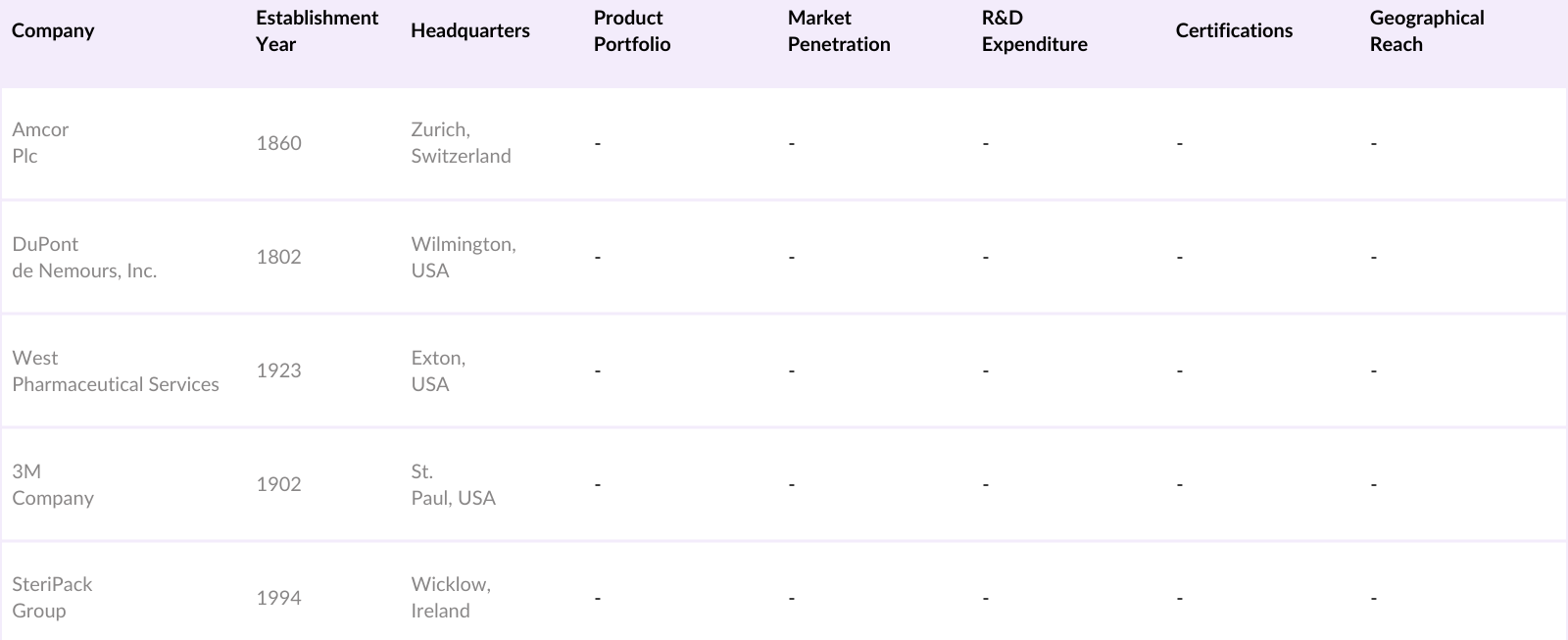The height and width of the screenshot is (640, 1568).
Task: Click the R&D Expenditure column header
Action: point(1034,30)
